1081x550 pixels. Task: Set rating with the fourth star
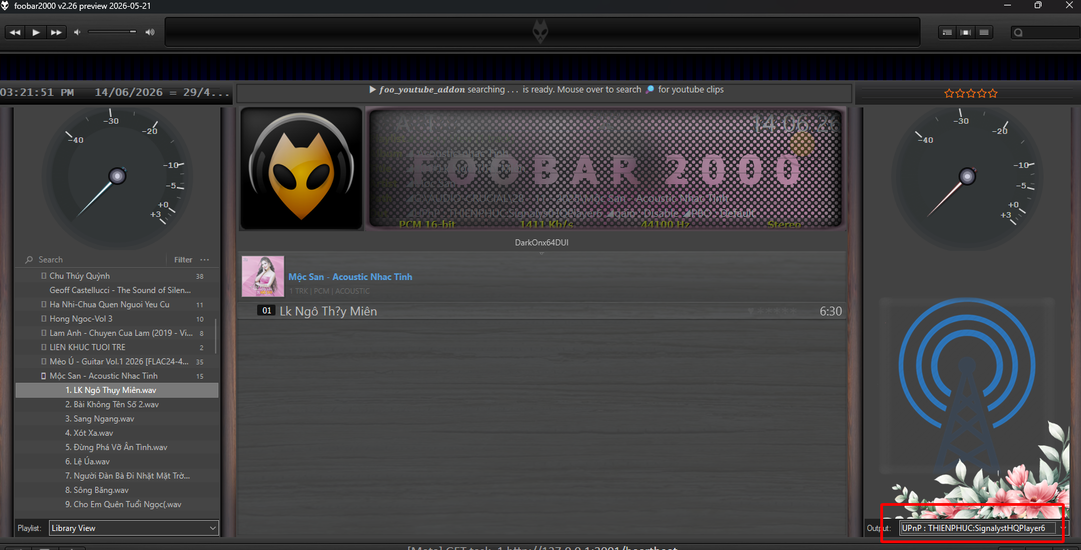click(x=982, y=93)
